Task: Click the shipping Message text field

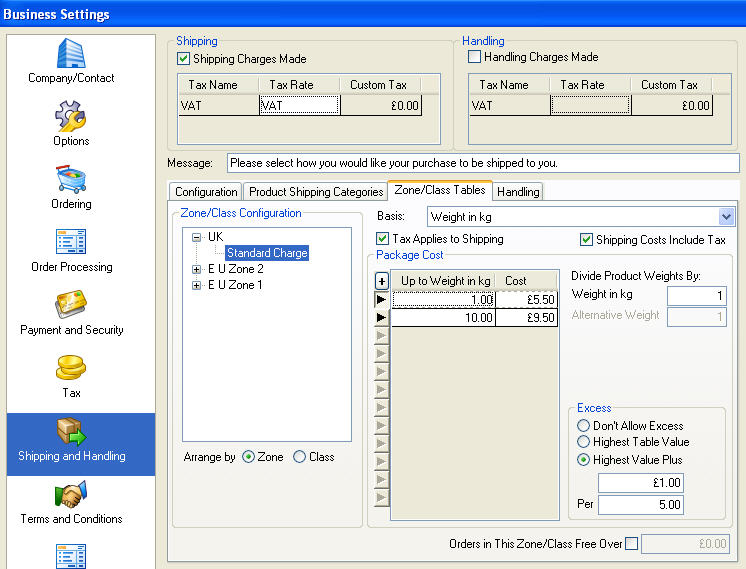Action: pyautogui.click(x=482, y=163)
